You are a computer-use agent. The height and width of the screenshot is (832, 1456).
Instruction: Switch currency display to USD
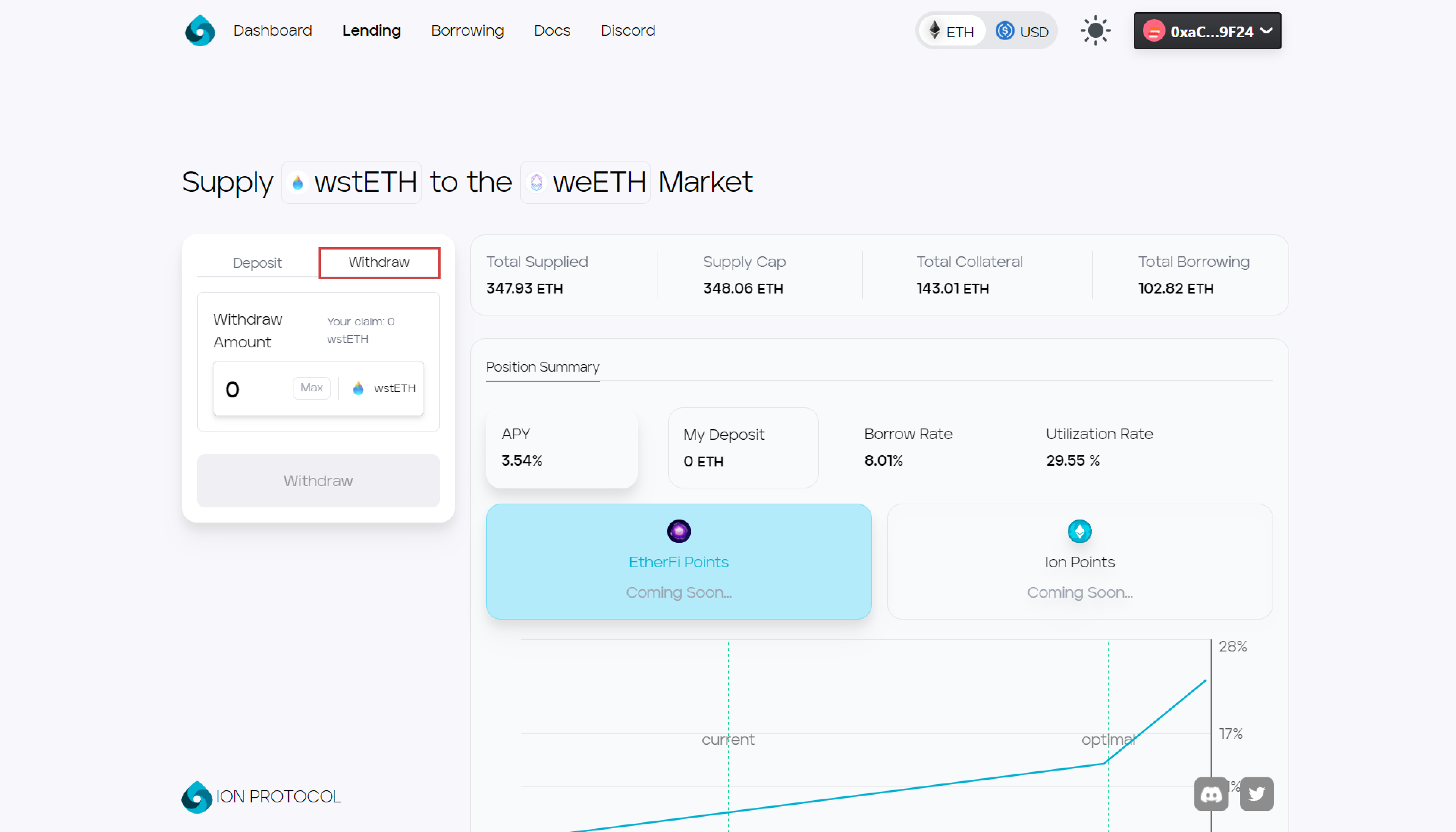pyautogui.click(x=1023, y=31)
